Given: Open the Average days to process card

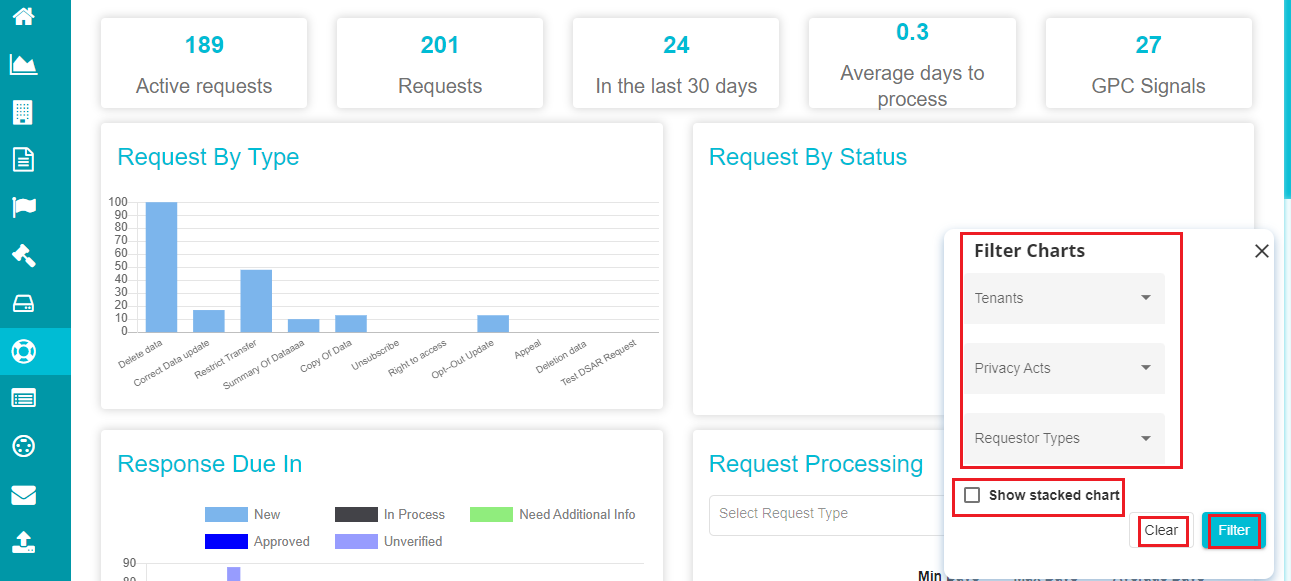Looking at the screenshot, I should tap(912, 63).
